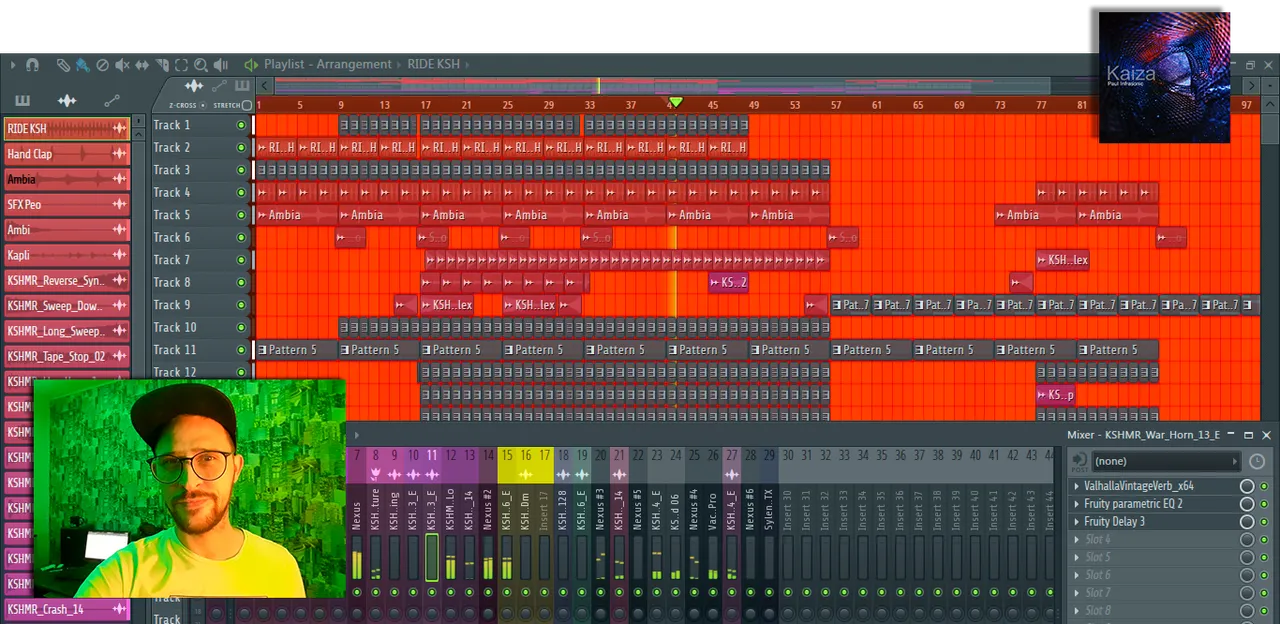Select the Mute tool
This screenshot has width=1280, height=624.
tap(122, 65)
